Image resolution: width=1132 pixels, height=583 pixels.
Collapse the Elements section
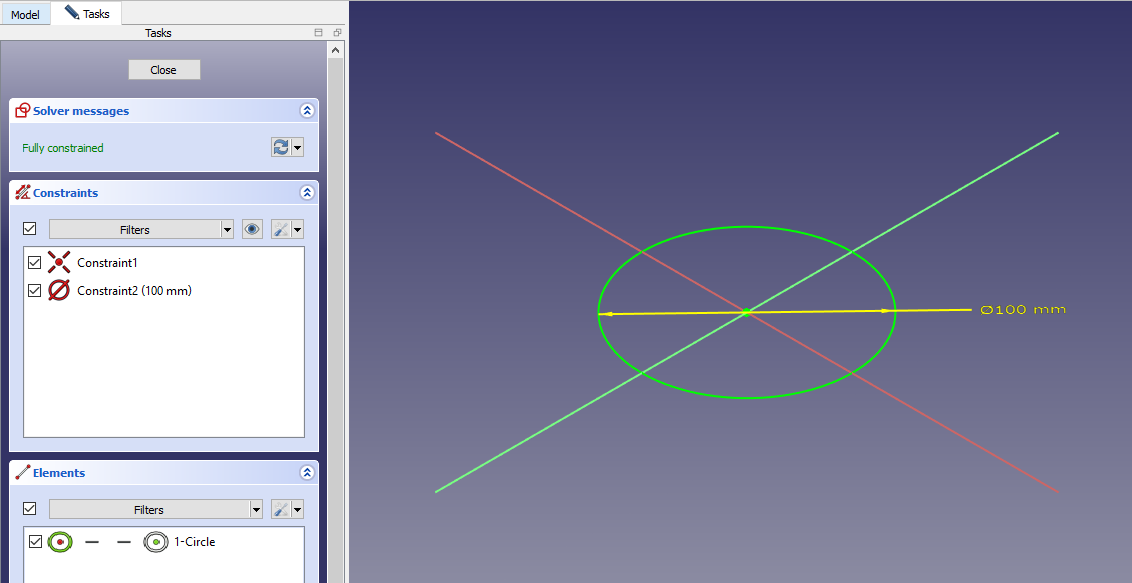pyautogui.click(x=306, y=473)
